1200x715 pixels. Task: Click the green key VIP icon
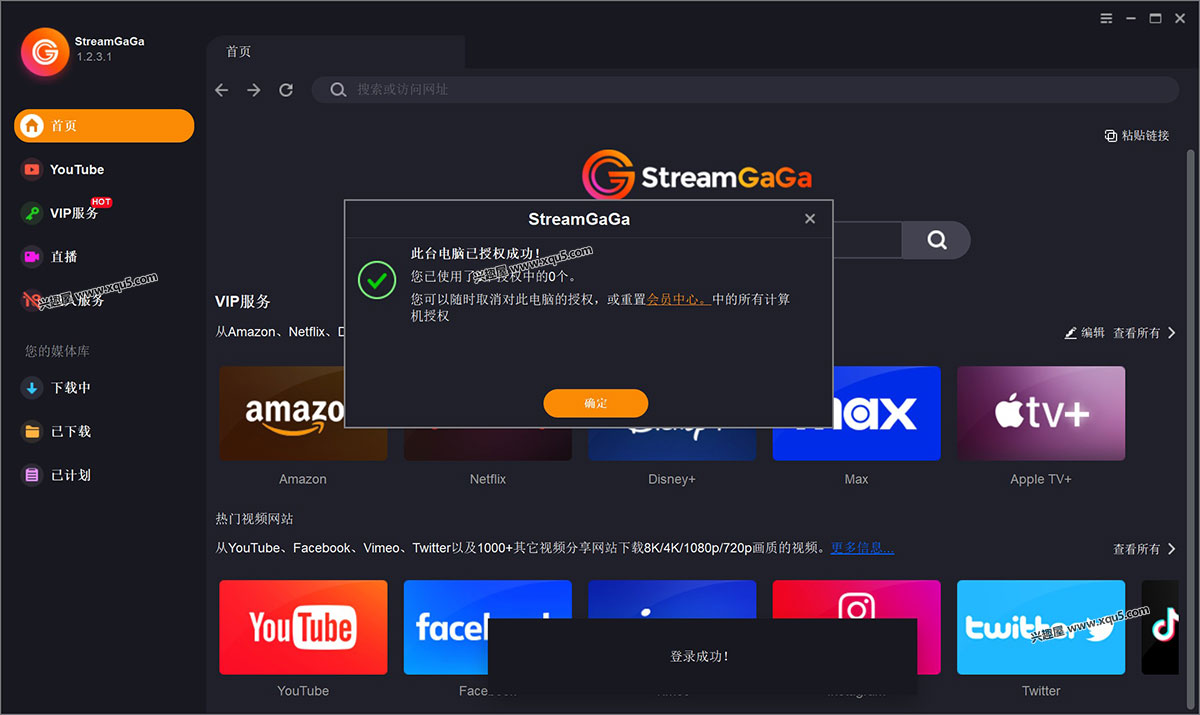pyautogui.click(x=32, y=213)
